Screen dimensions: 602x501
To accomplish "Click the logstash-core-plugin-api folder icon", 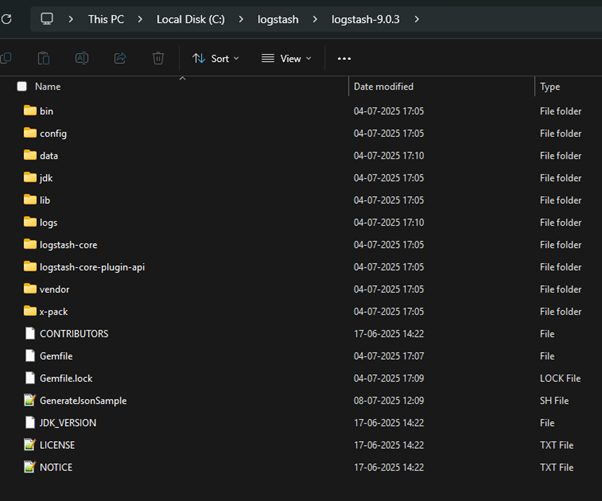I will click(x=30, y=266).
